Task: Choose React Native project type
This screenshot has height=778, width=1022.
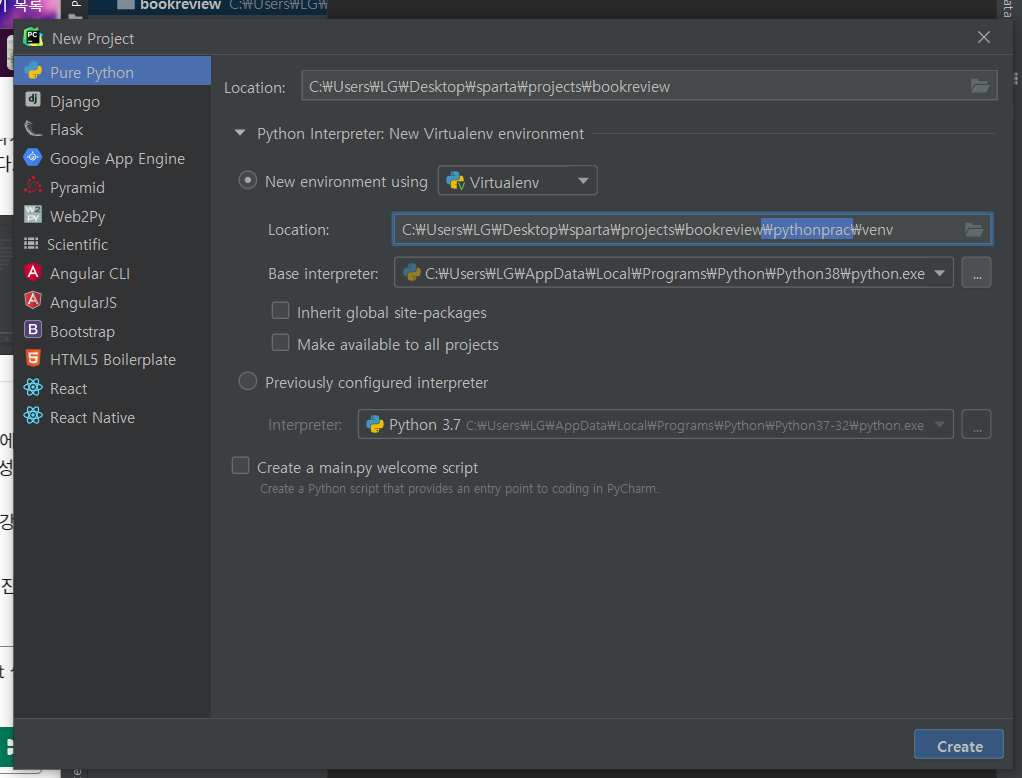Action: 112,417
